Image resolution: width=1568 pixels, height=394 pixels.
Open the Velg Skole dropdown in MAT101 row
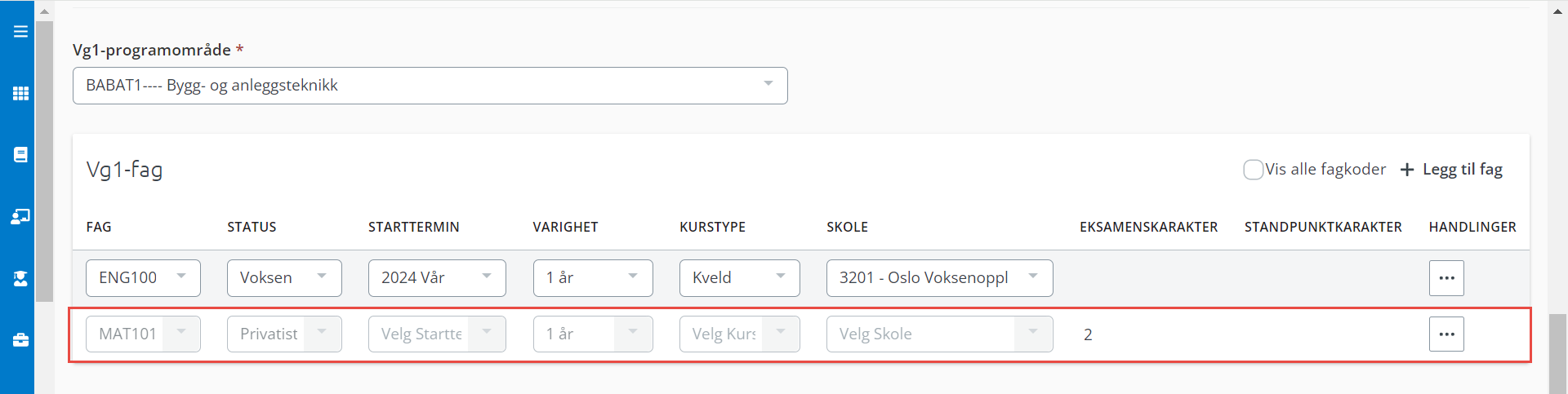click(x=940, y=334)
